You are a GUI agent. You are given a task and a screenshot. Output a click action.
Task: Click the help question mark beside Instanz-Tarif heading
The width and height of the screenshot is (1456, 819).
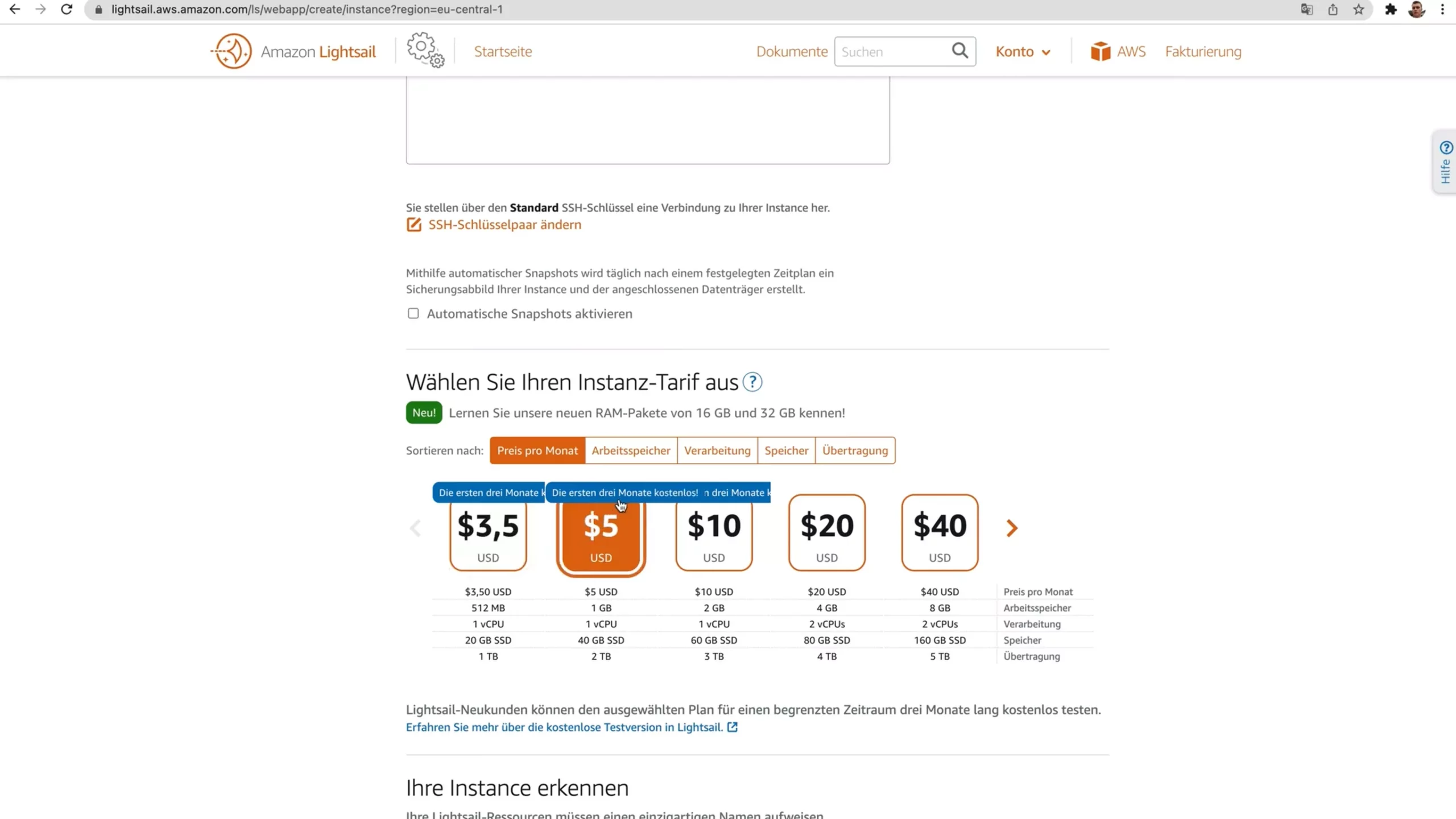[752, 382]
